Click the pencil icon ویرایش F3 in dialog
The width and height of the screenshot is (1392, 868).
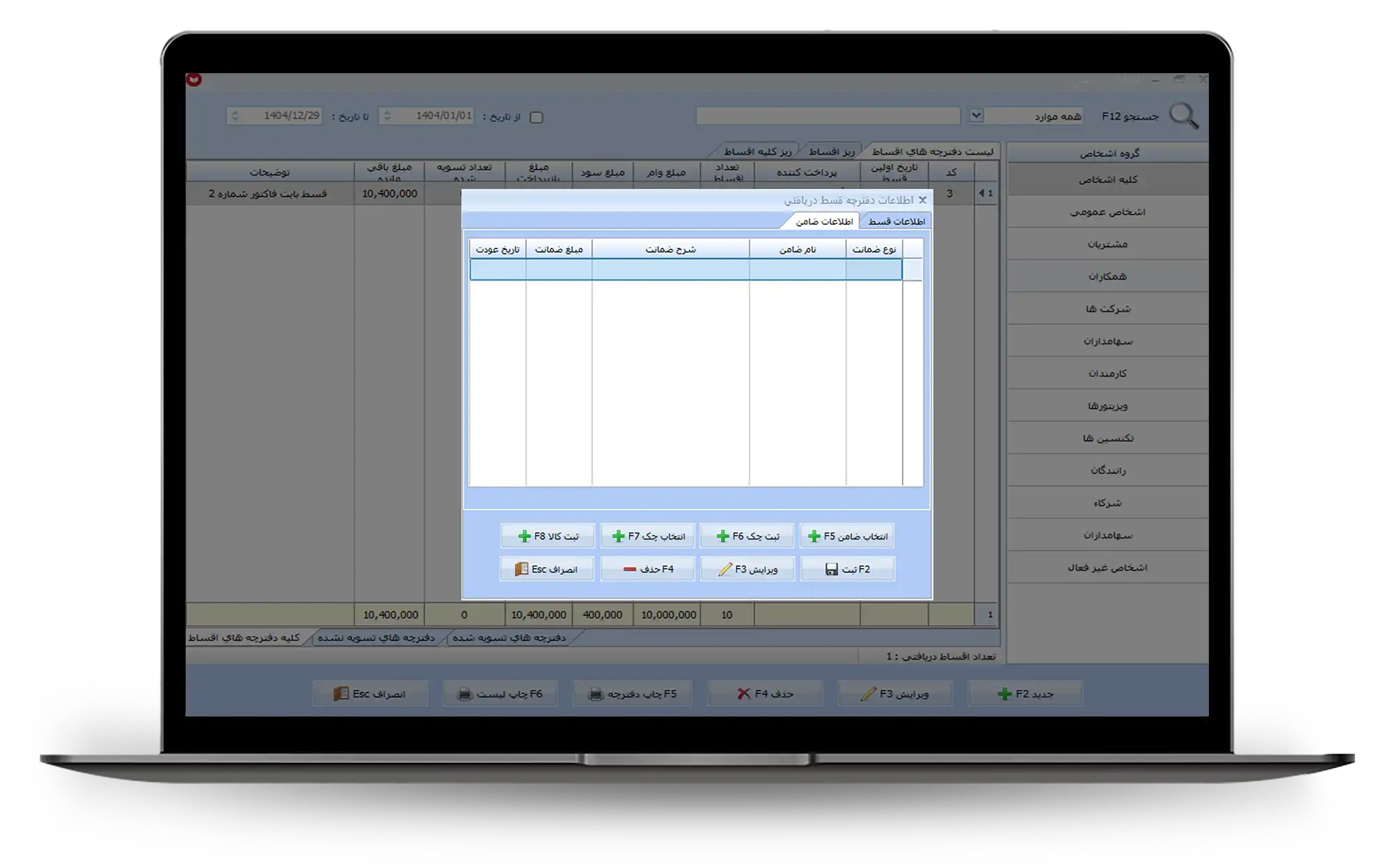tap(725, 569)
